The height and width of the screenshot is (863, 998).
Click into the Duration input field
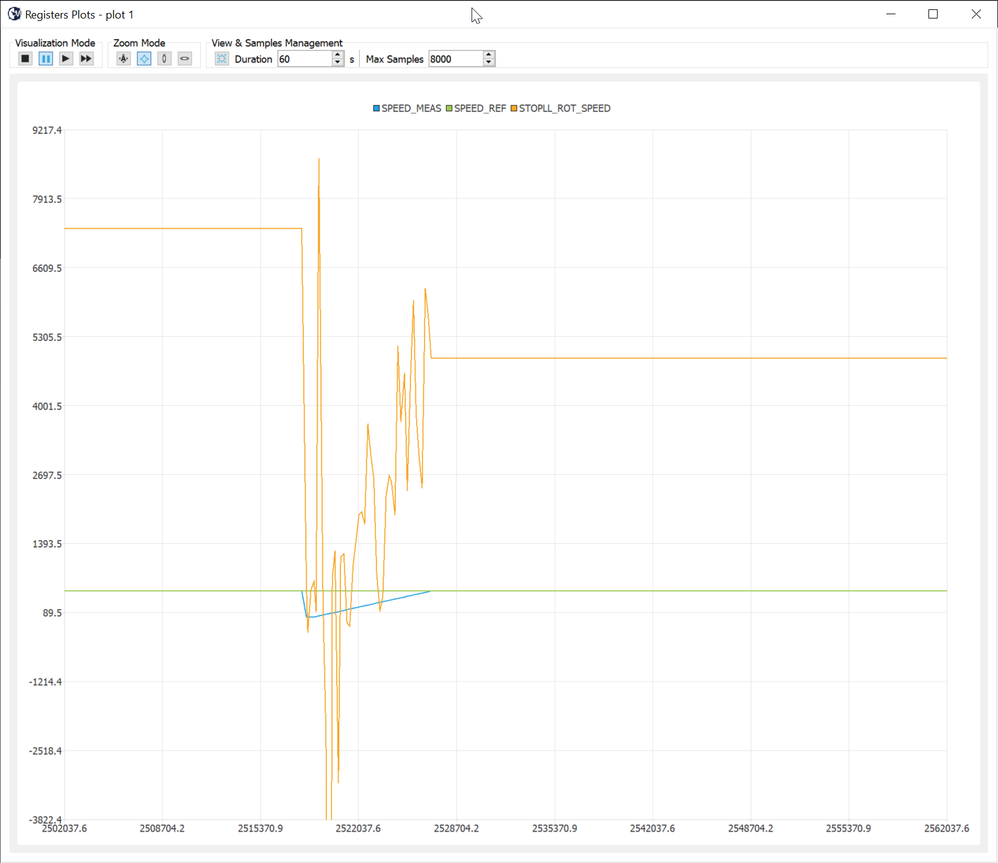[x=305, y=59]
